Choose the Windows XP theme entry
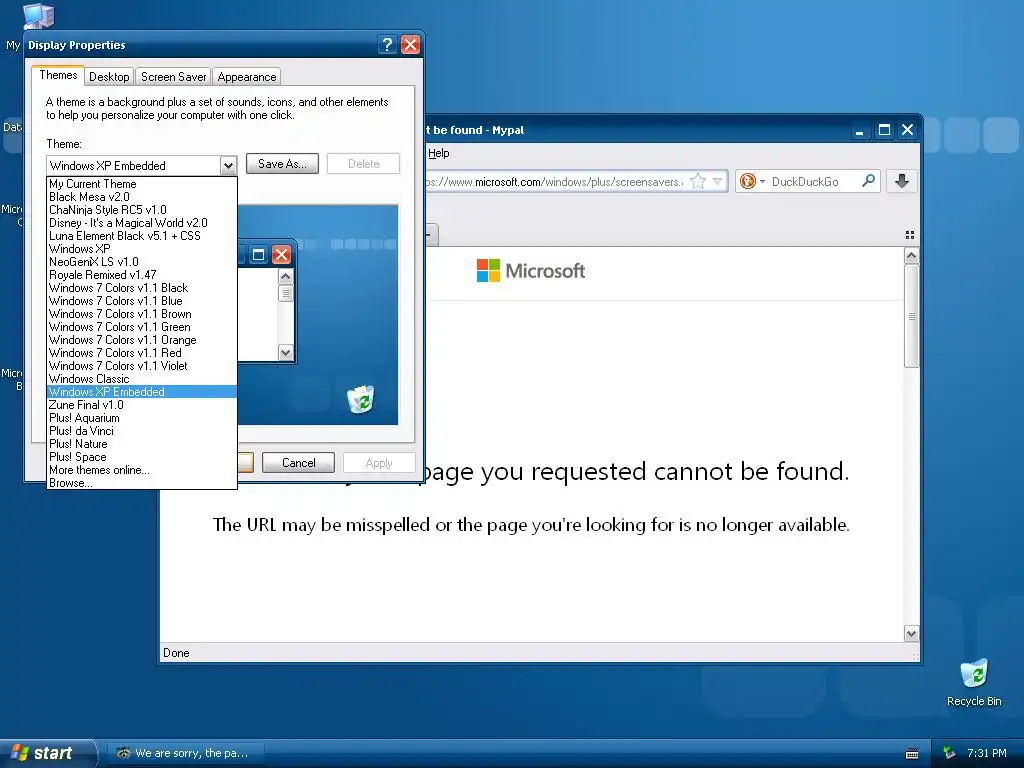Image resolution: width=1024 pixels, height=768 pixels. [x=142, y=249]
